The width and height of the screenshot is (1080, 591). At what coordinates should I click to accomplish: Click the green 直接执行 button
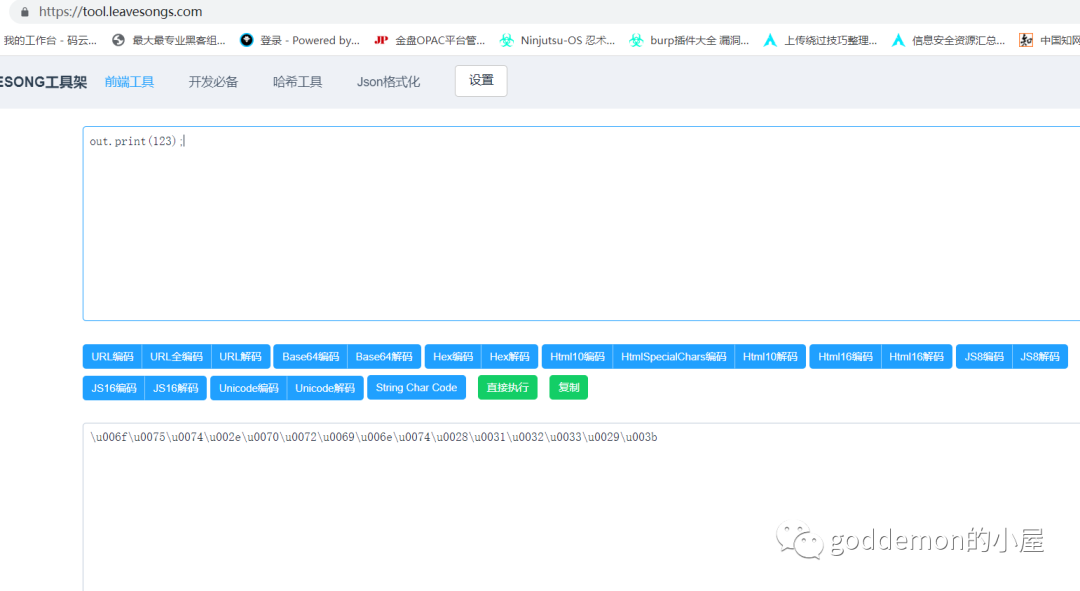(508, 388)
